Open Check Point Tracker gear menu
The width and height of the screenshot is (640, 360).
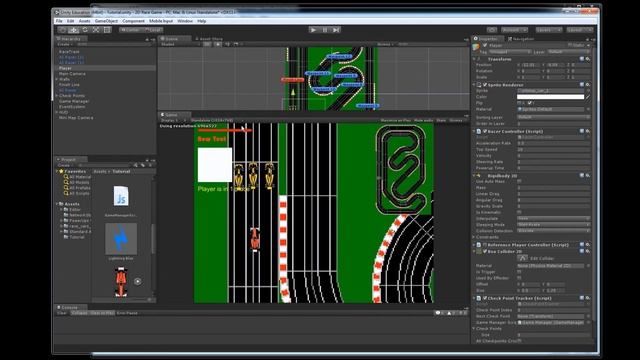click(x=588, y=298)
